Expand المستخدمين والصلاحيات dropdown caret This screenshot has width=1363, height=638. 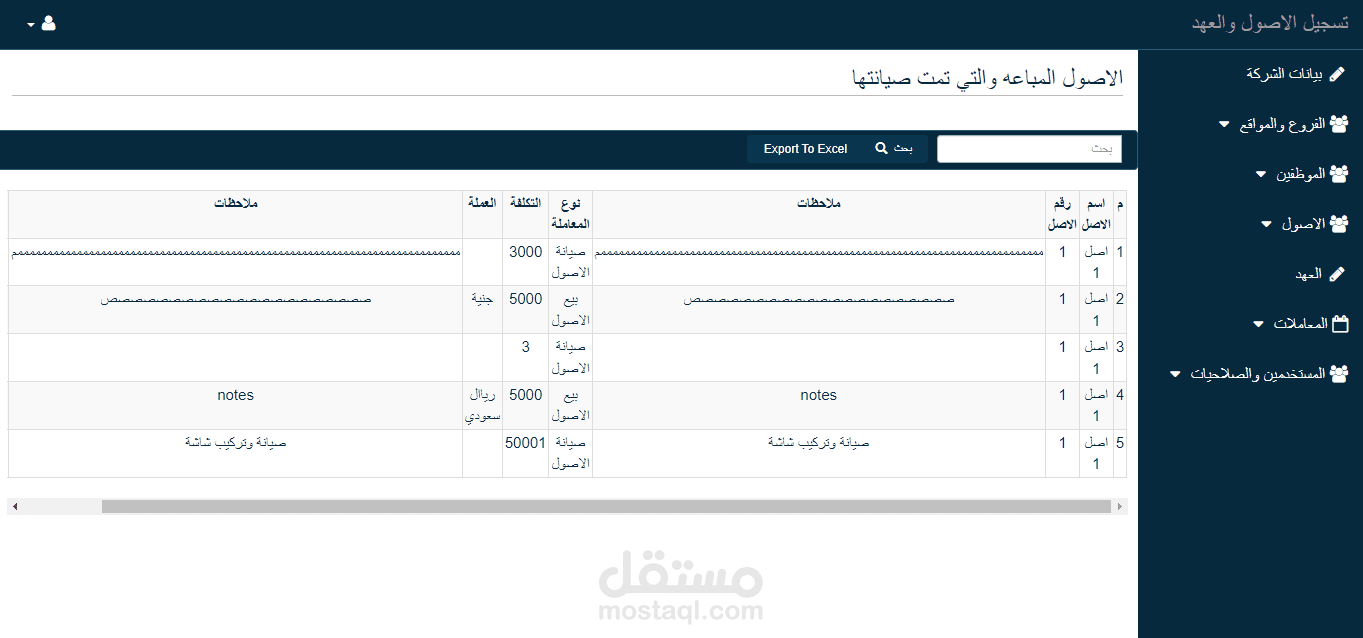pyautogui.click(x=1175, y=374)
